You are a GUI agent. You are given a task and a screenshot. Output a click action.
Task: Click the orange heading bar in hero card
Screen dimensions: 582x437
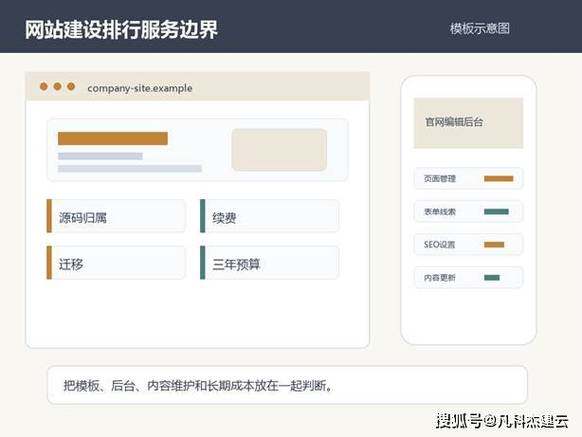point(113,138)
